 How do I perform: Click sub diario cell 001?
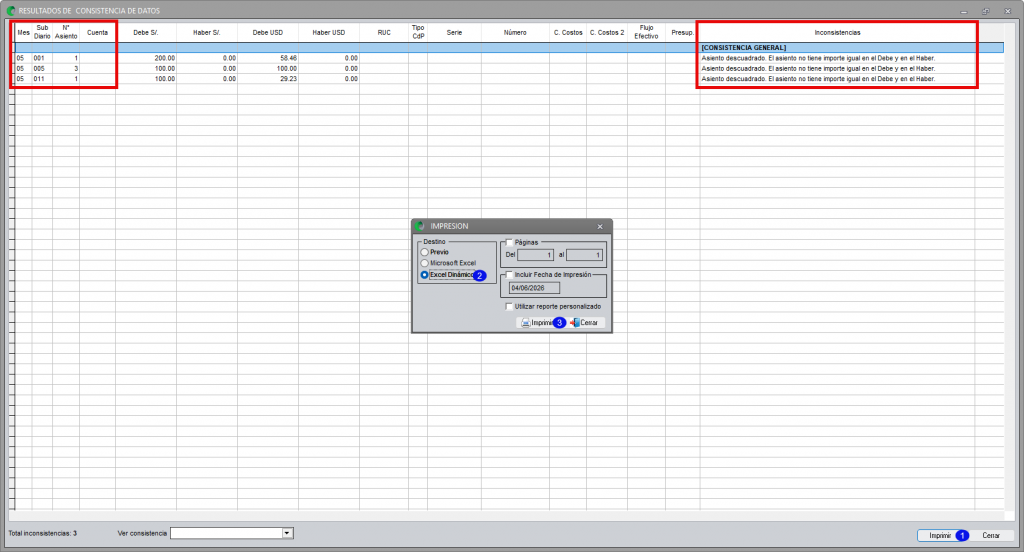tap(42, 58)
